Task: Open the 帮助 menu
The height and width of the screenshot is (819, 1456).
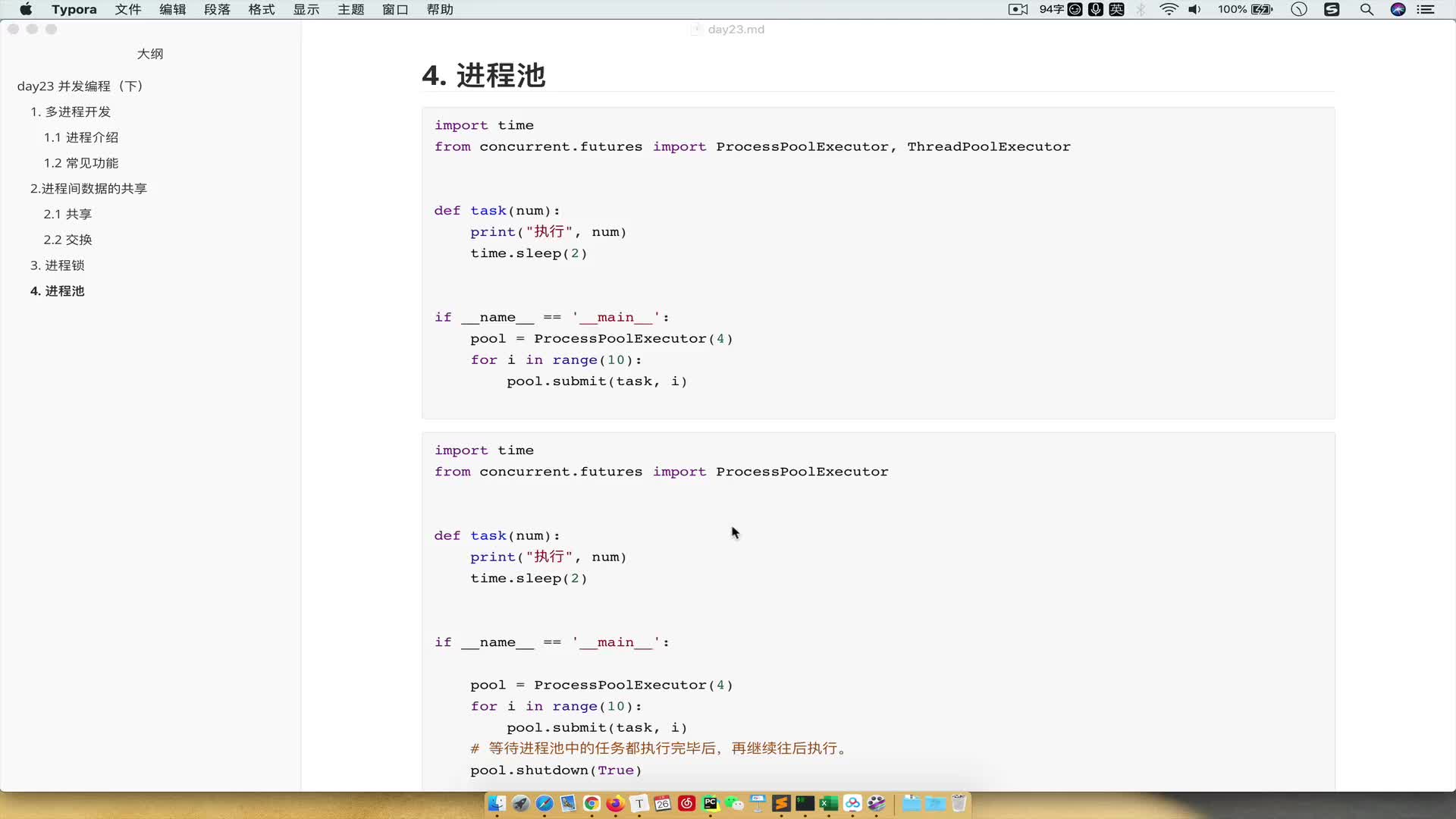Action: tap(440, 9)
